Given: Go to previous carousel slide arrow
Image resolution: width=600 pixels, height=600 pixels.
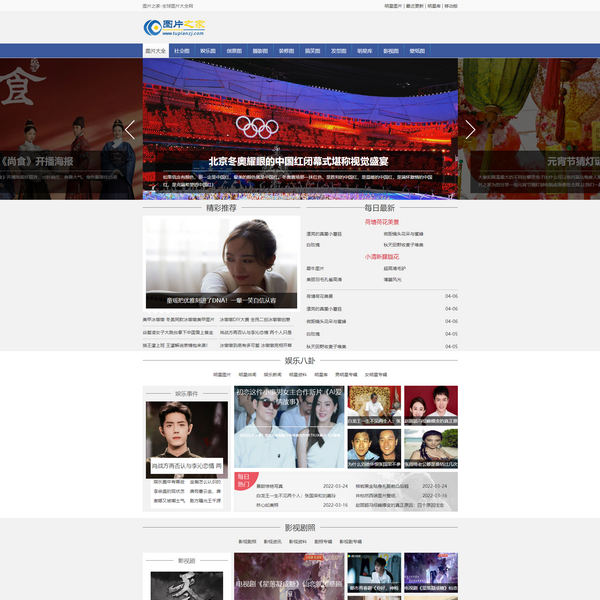Looking at the screenshot, I should (130, 129).
